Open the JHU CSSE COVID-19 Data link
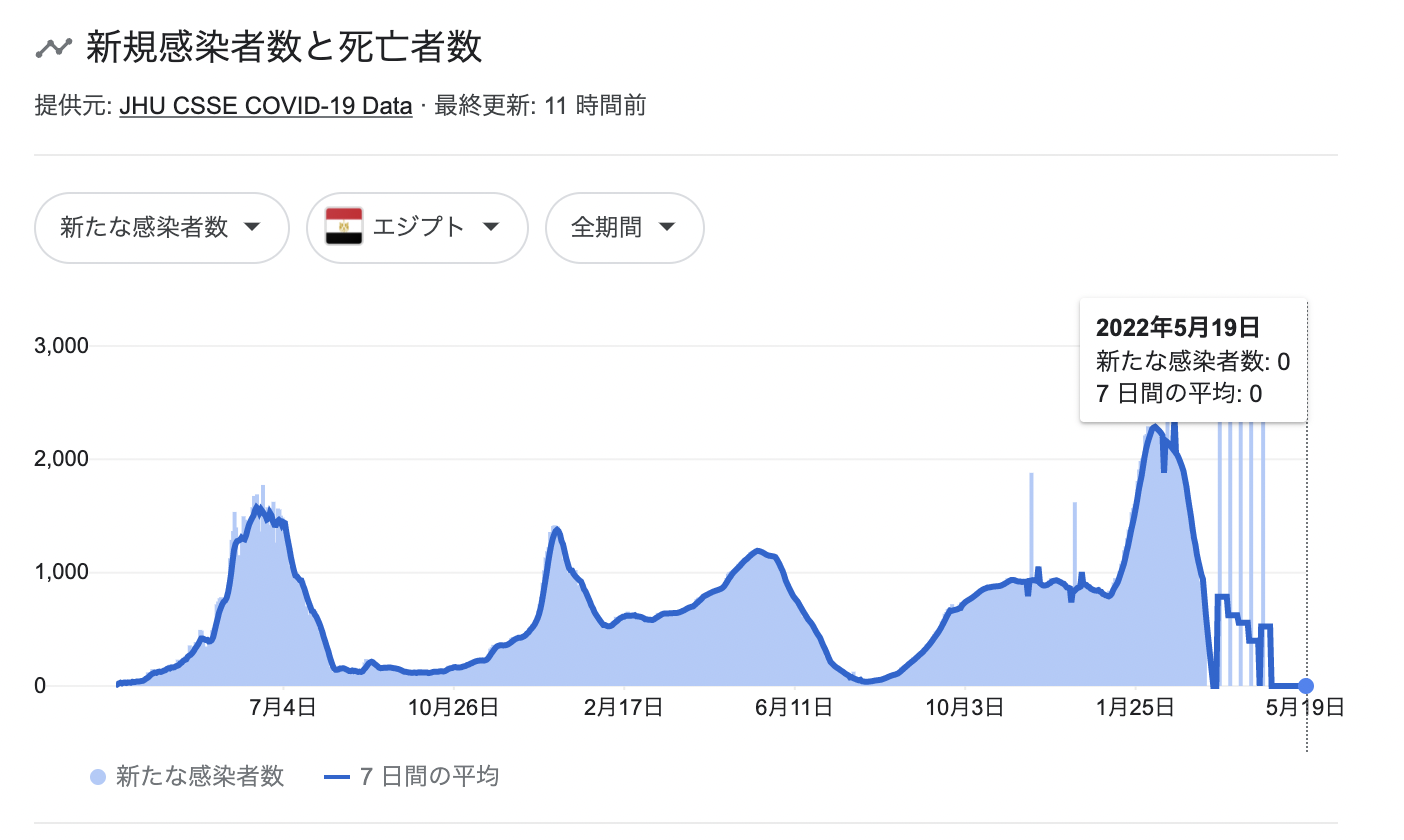 (x=265, y=106)
